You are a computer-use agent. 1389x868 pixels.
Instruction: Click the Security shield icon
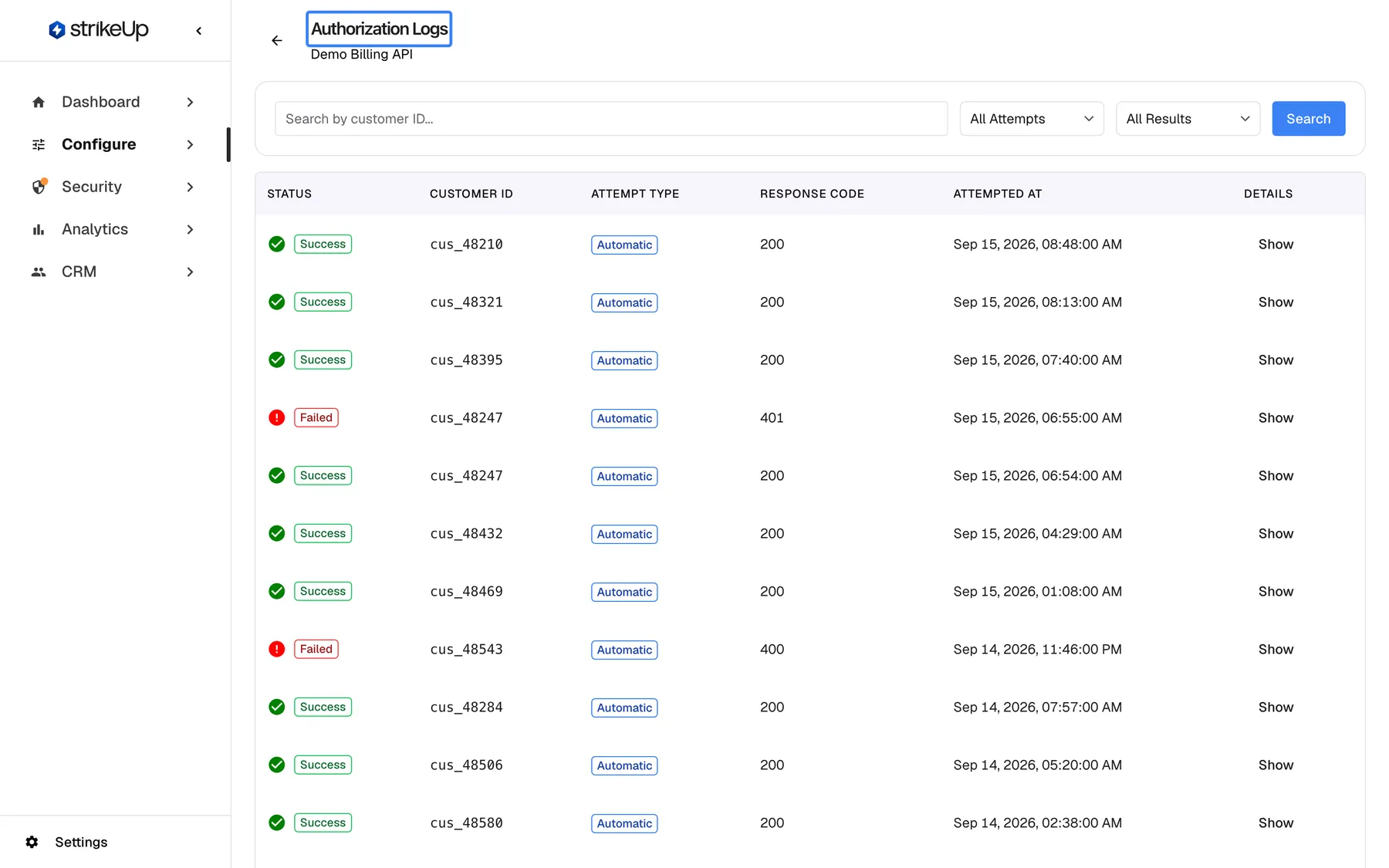(39, 187)
